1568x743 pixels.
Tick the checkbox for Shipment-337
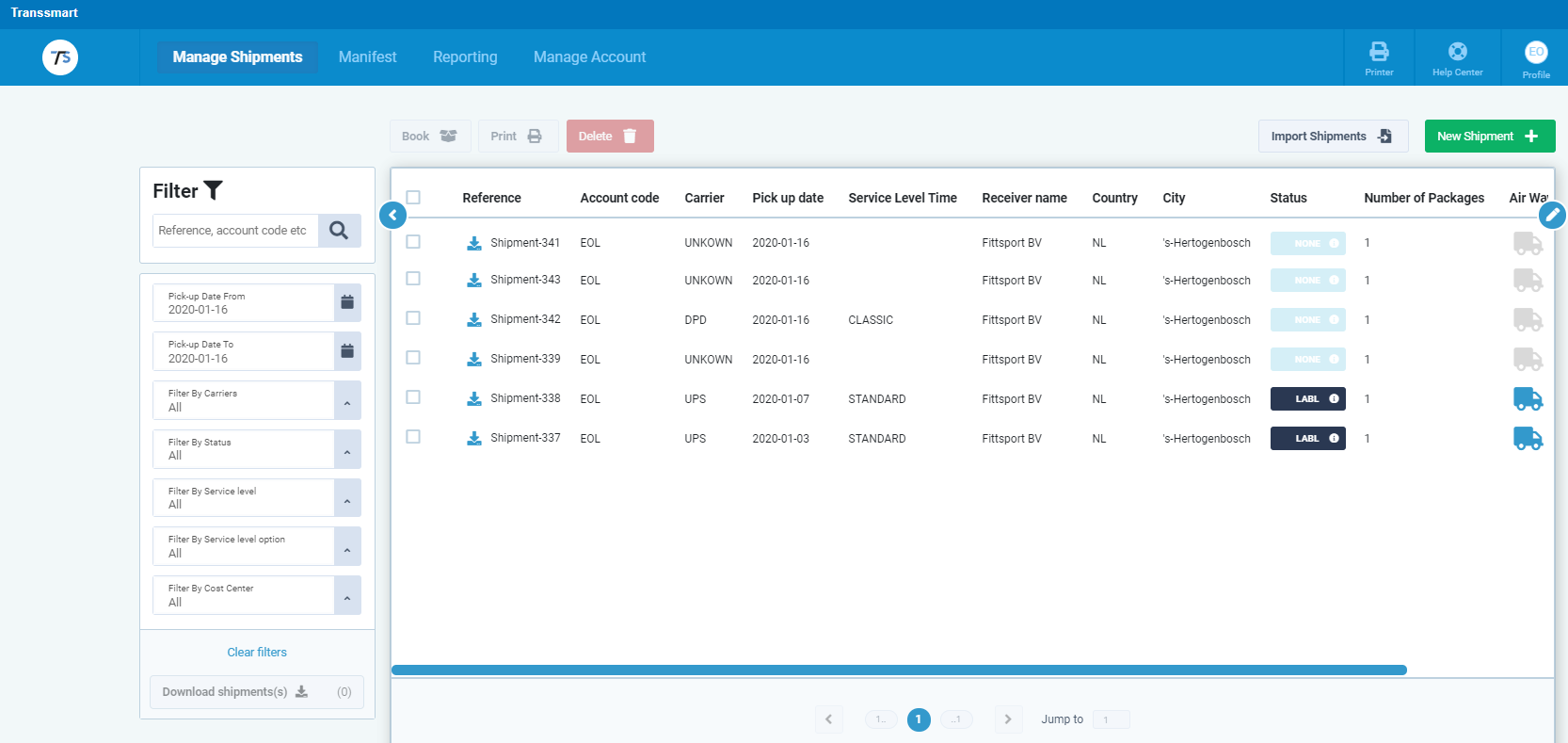413,437
